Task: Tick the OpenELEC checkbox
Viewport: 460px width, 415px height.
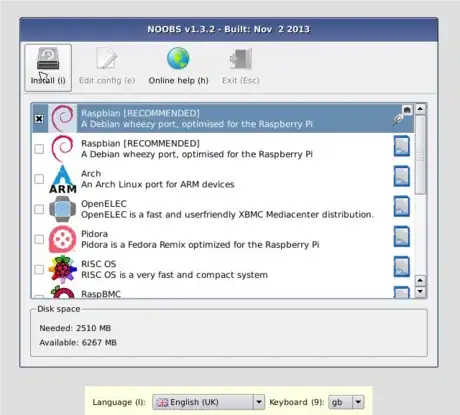Action: point(39,209)
